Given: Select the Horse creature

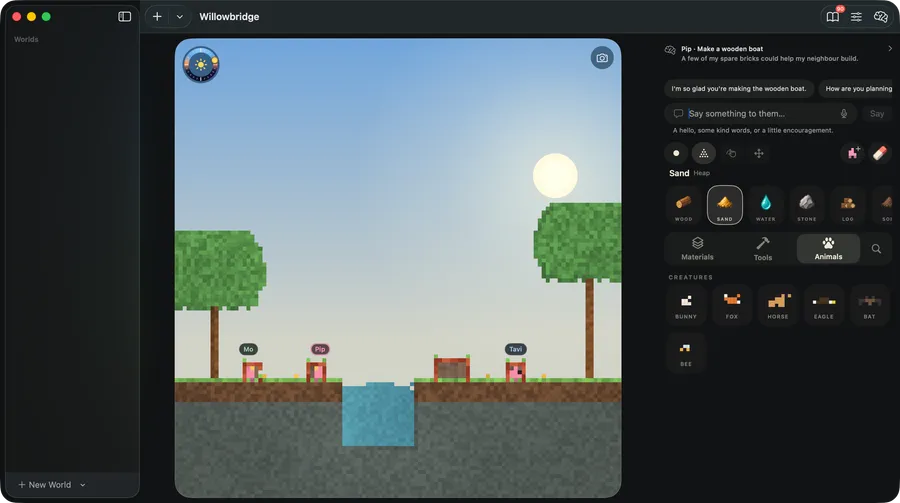Looking at the screenshot, I should (778, 305).
